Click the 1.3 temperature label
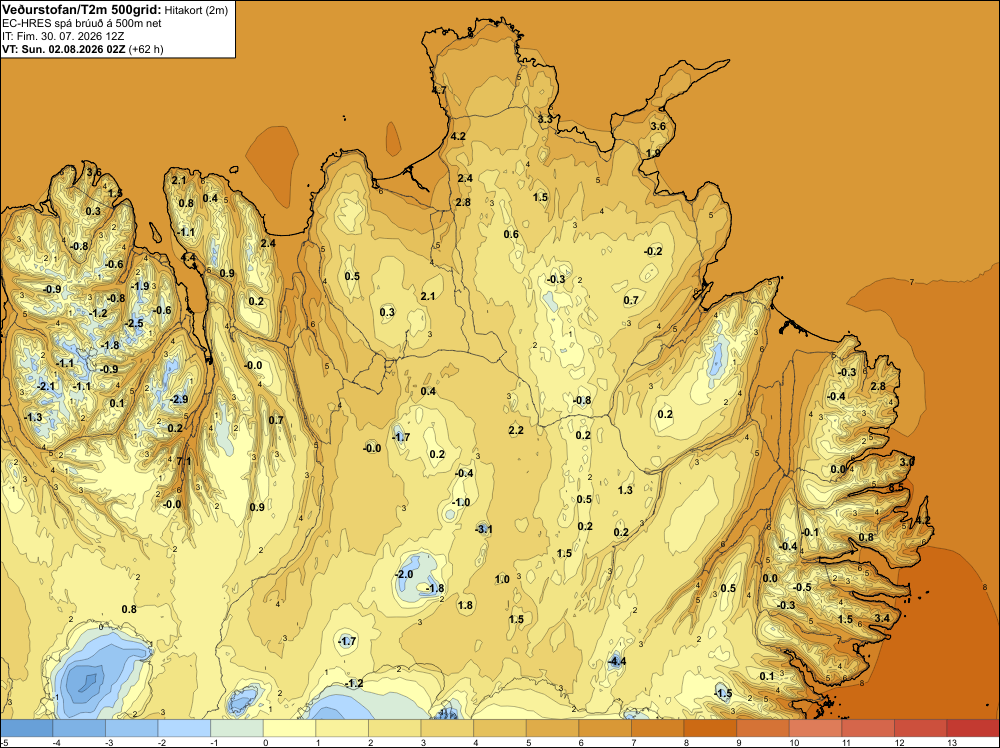Image resolution: width=1000 pixels, height=748 pixels. [x=626, y=490]
